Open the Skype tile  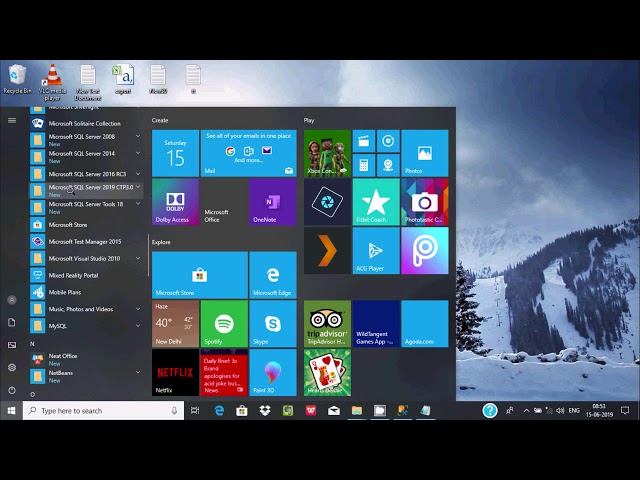tap(273, 323)
